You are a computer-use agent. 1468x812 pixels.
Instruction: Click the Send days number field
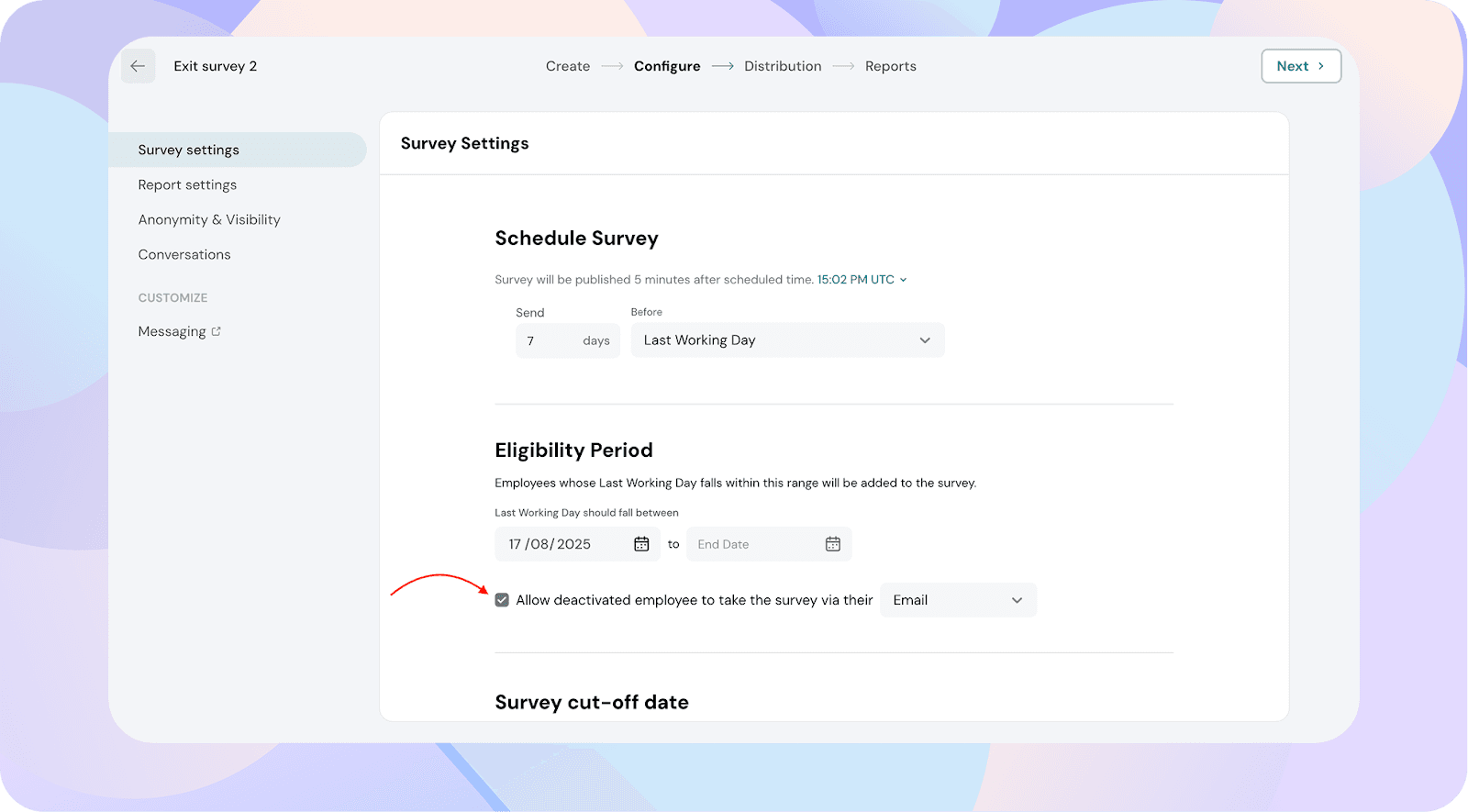[x=550, y=340]
